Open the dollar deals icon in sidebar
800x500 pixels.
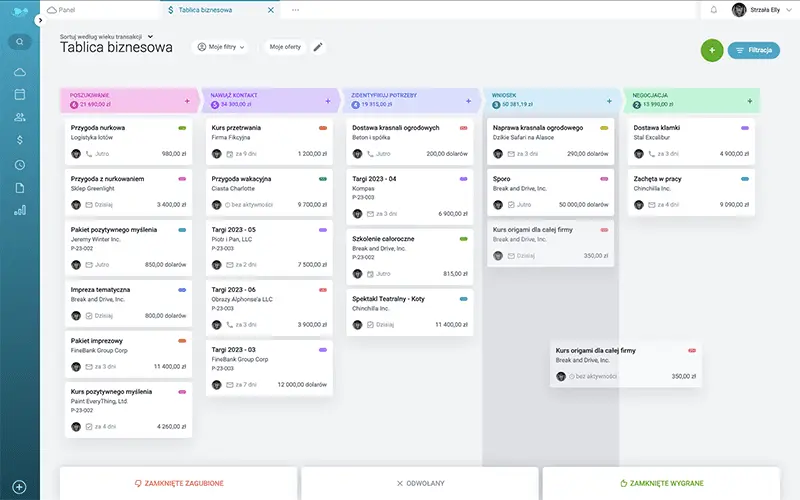pos(19,140)
